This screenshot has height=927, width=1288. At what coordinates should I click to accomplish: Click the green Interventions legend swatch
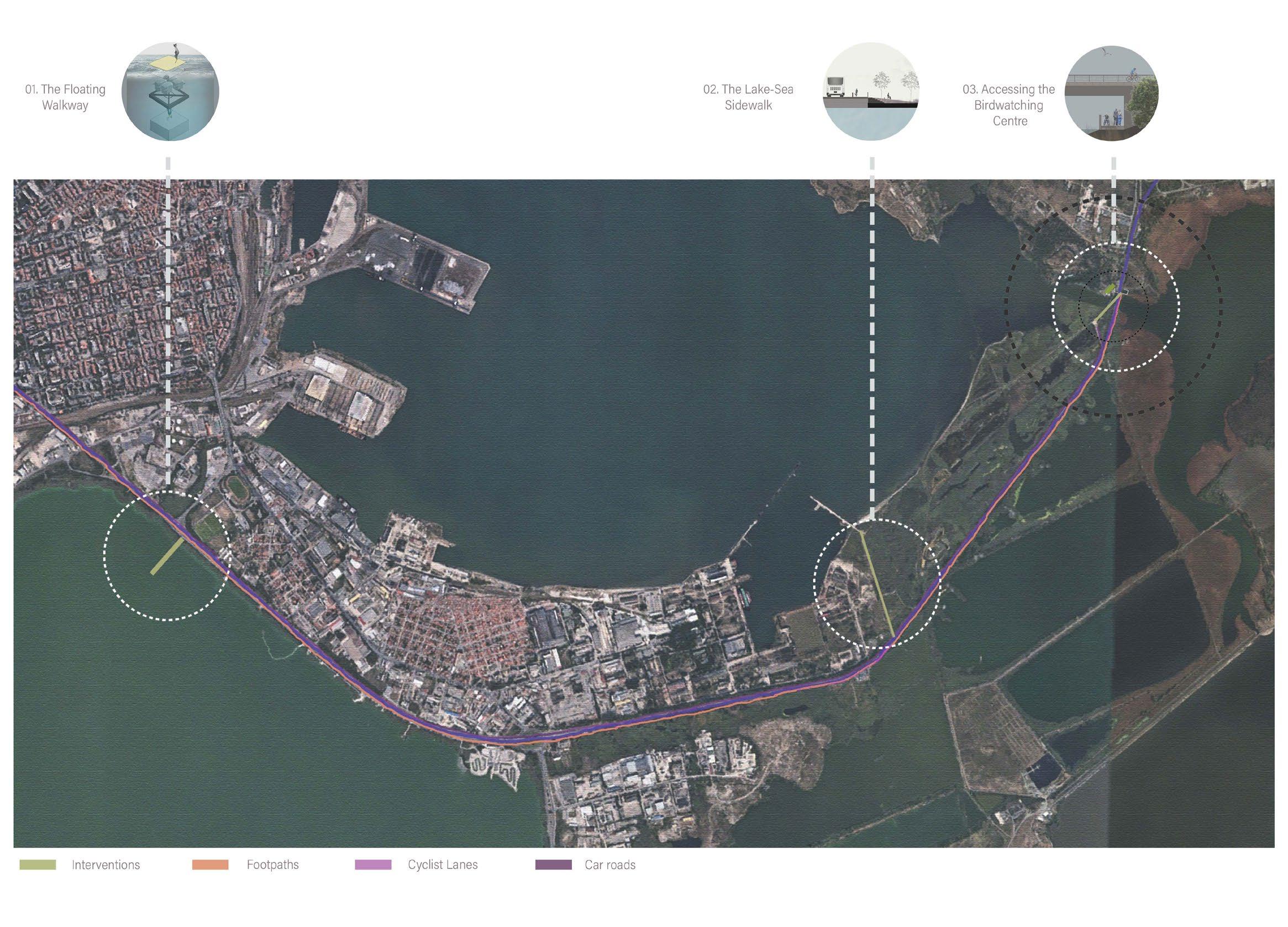click(x=38, y=865)
